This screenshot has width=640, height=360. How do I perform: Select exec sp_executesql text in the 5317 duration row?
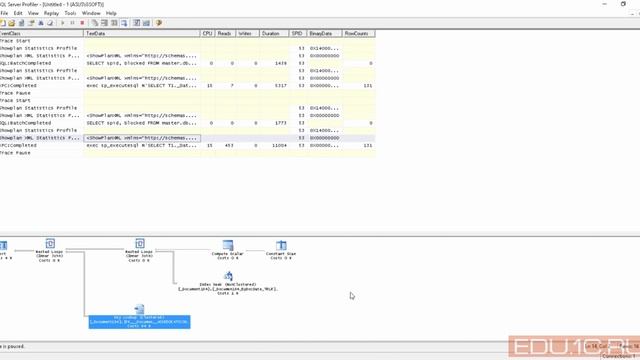[x=142, y=86]
